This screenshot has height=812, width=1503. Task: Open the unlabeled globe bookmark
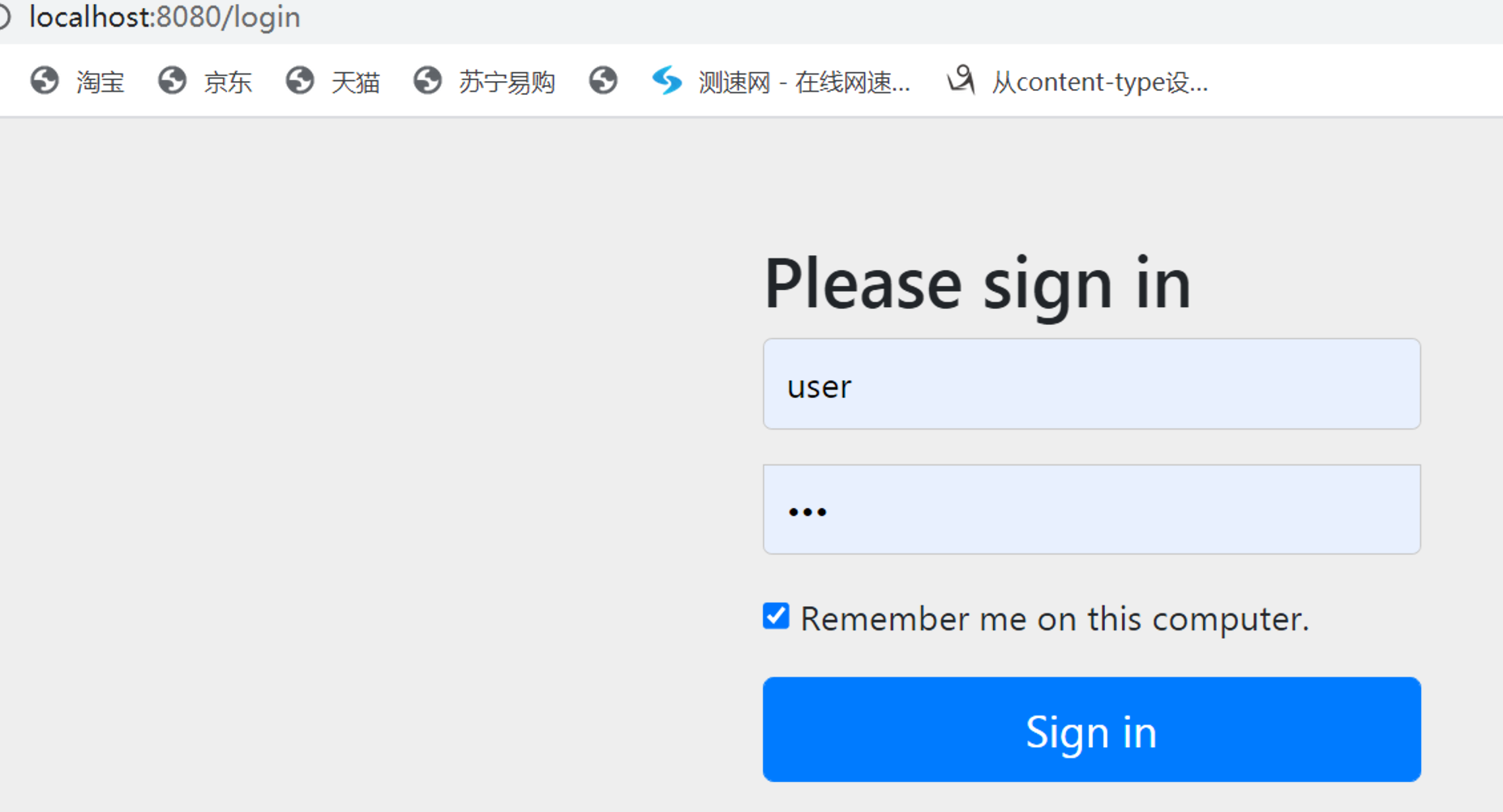(603, 81)
